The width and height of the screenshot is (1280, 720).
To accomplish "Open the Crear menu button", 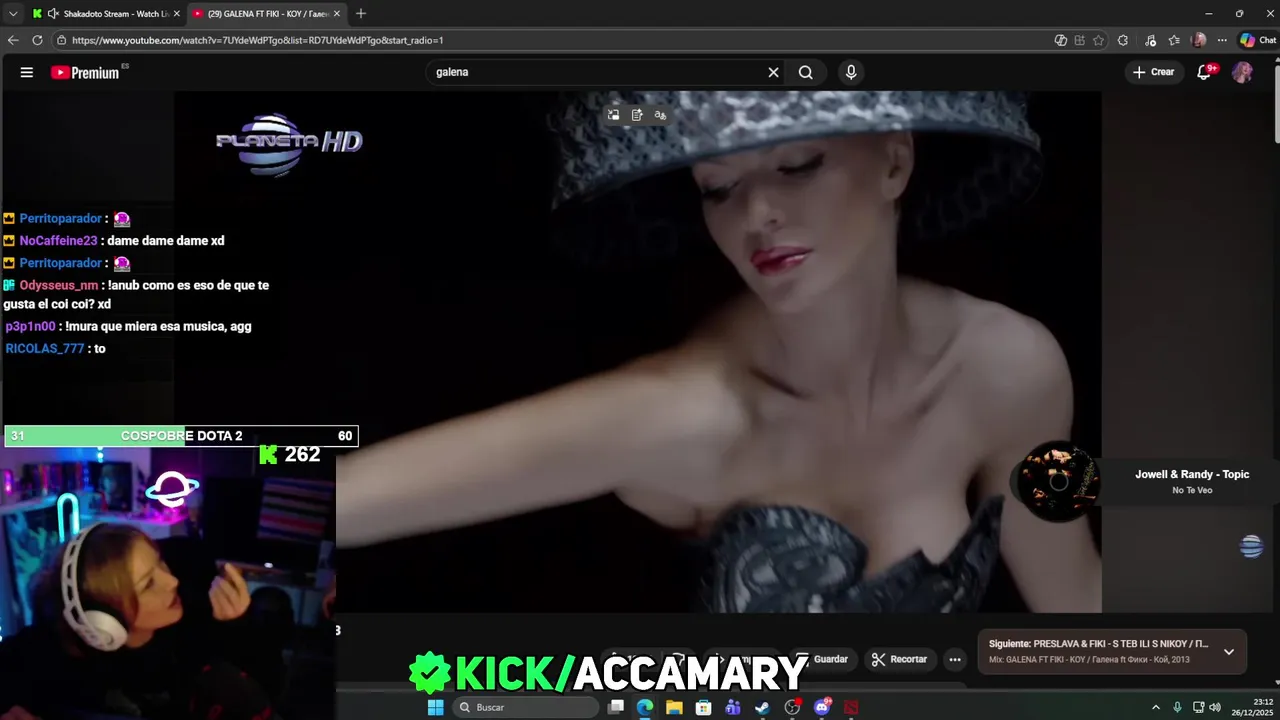I will point(1153,72).
